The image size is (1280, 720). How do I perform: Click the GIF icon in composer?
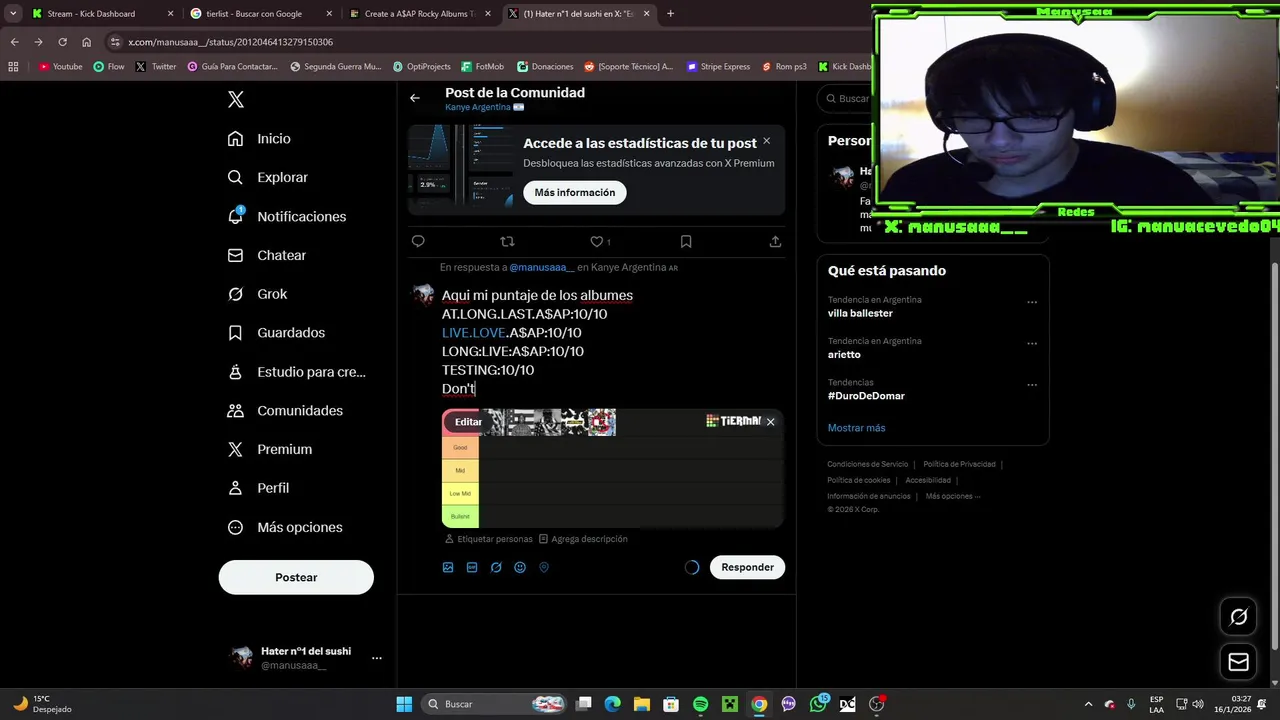pos(472,567)
